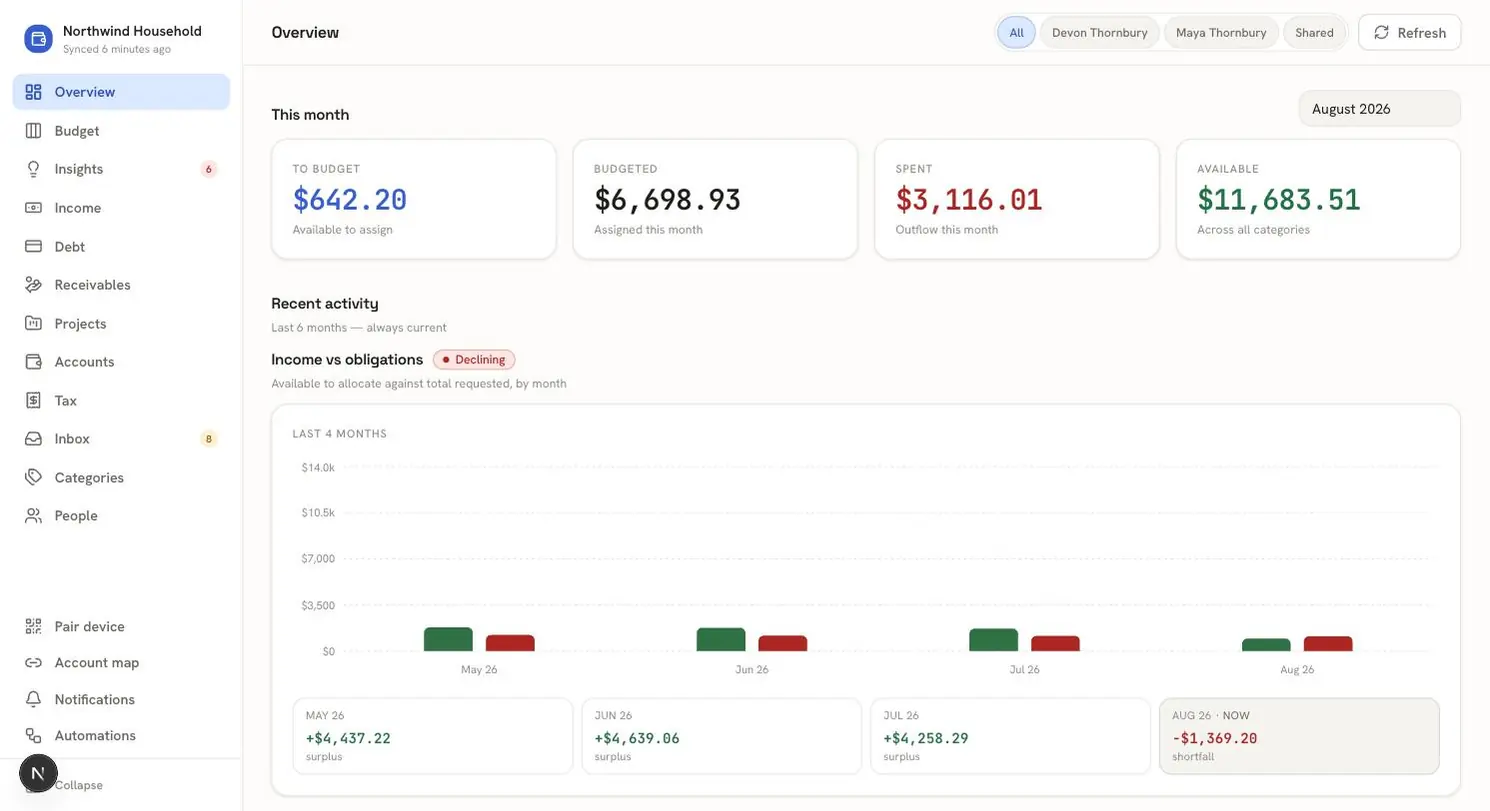The width and height of the screenshot is (1490, 811).
Task: Click the Notifications bell icon
Action: [33, 700]
